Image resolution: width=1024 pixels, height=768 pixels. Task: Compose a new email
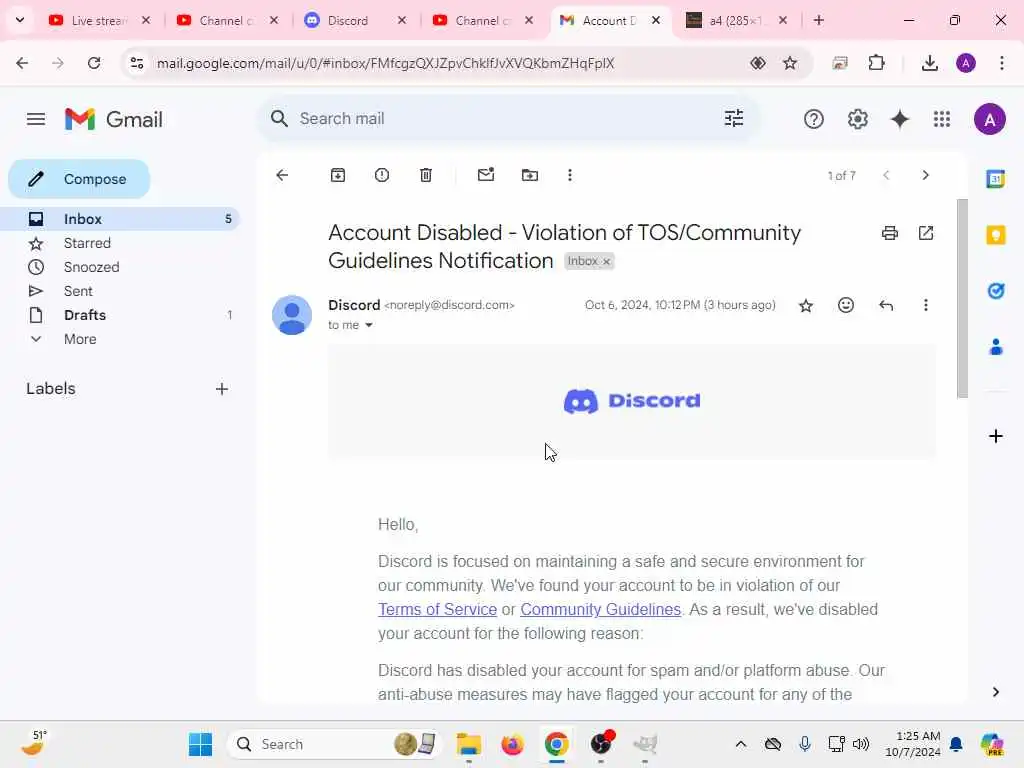(x=79, y=179)
